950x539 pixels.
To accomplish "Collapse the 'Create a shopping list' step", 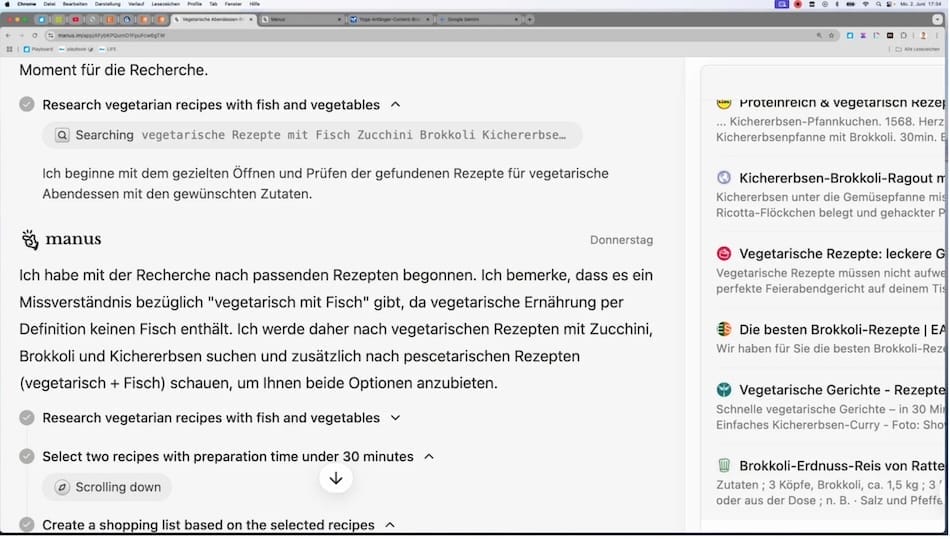I will pyautogui.click(x=390, y=525).
